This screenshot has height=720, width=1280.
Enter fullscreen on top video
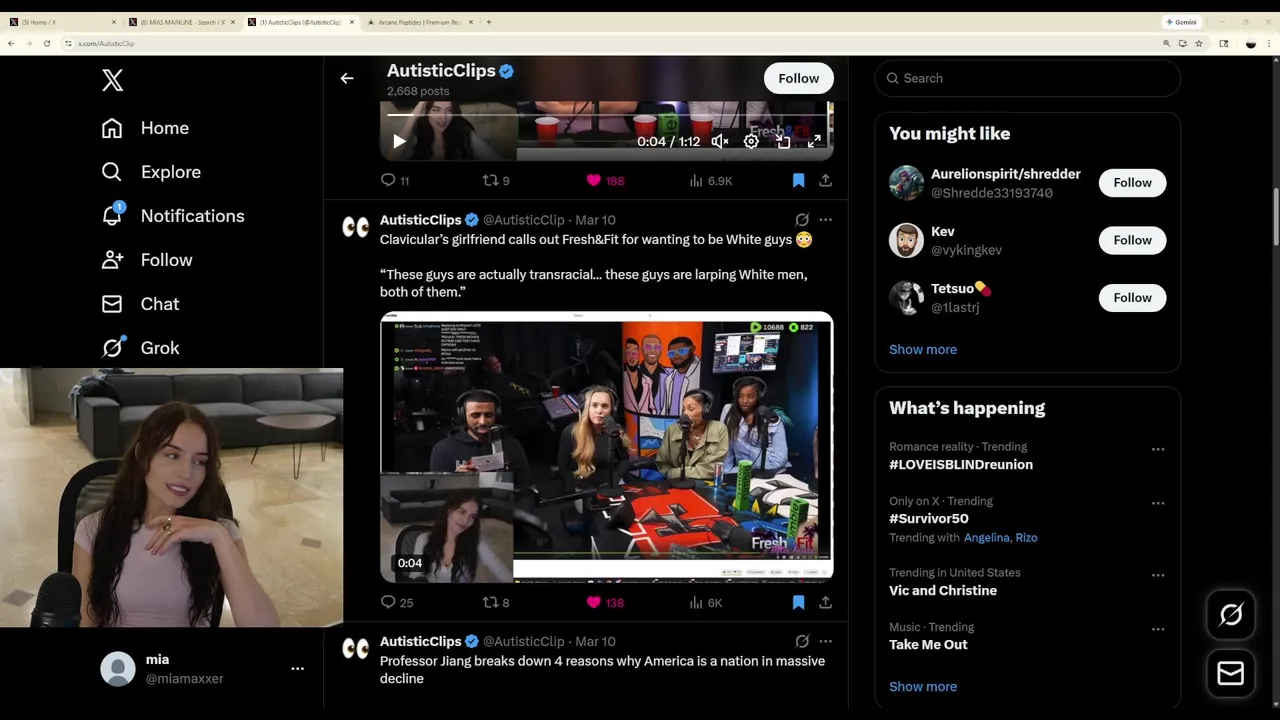(814, 142)
